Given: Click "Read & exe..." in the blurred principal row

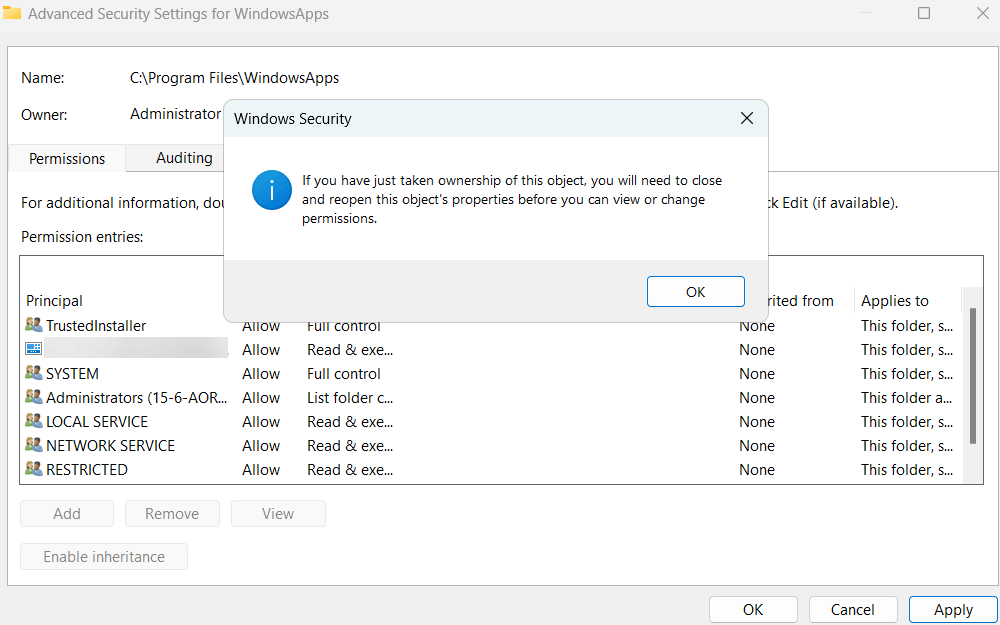Looking at the screenshot, I should [350, 349].
